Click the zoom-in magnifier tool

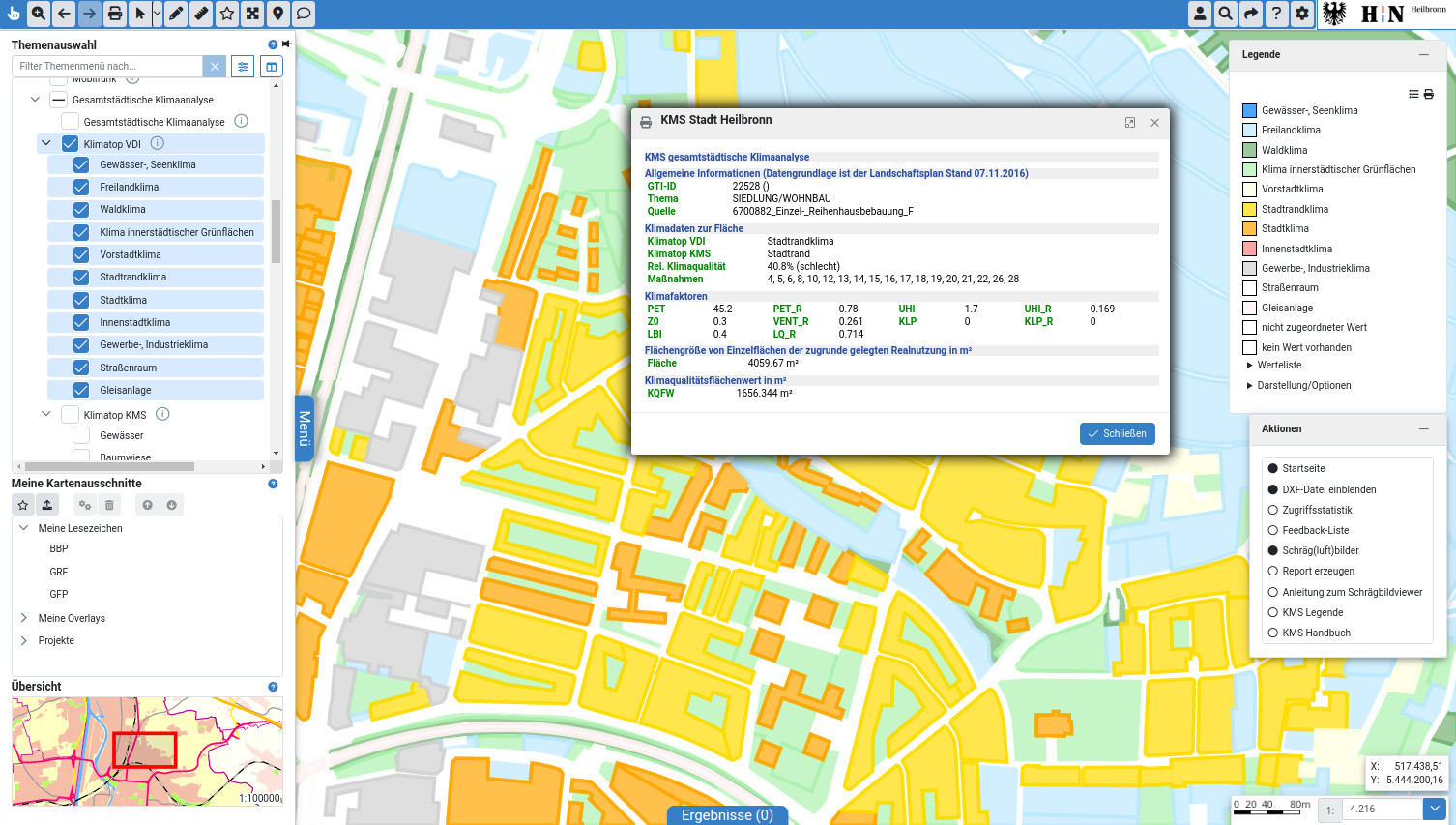tap(39, 14)
